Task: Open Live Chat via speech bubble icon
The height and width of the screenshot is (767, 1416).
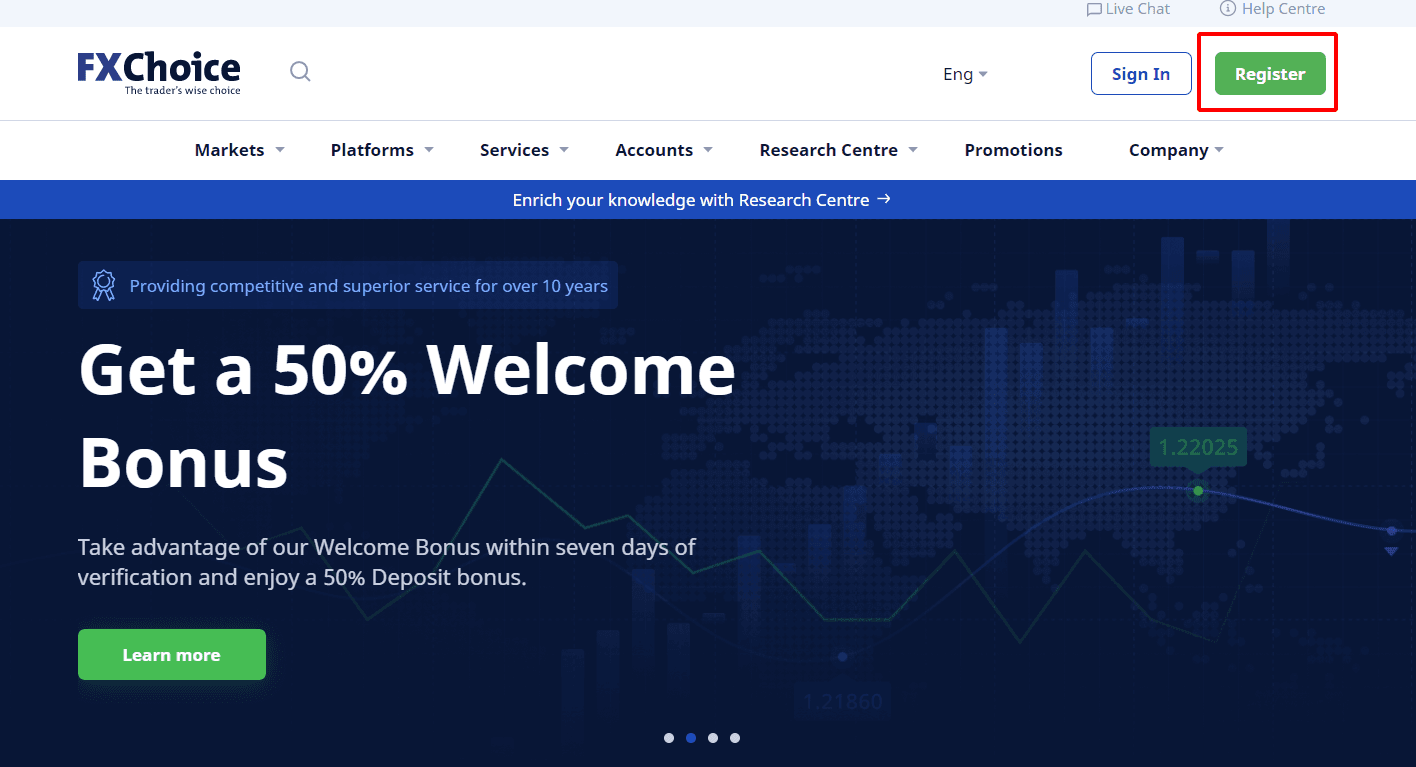Action: coord(1094,9)
